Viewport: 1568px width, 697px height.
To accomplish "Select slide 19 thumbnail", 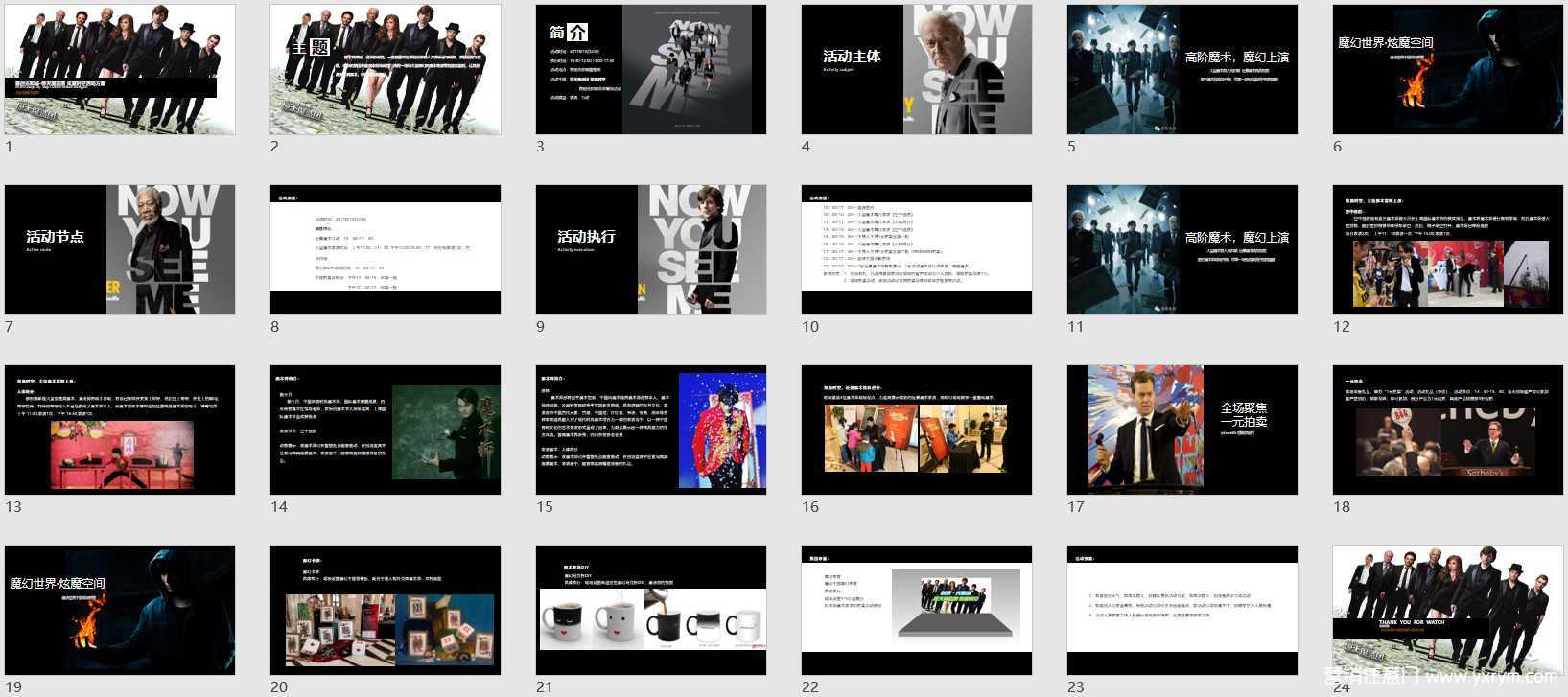I will (x=120, y=610).
